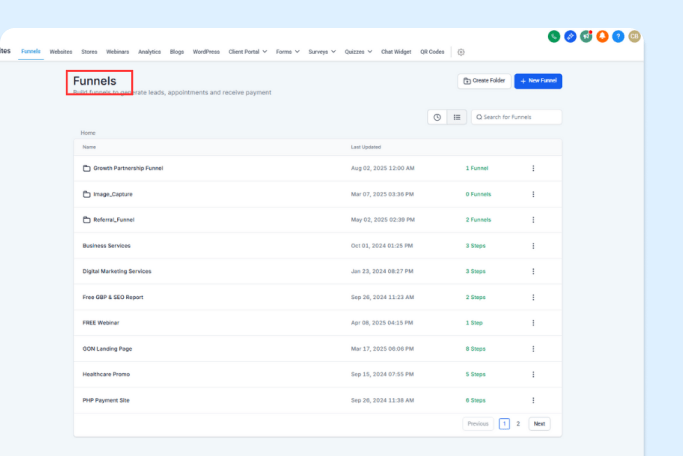The height and width of the screenshot is (456, 683).
Task: Click the Create Folder button
Action: 483,80
